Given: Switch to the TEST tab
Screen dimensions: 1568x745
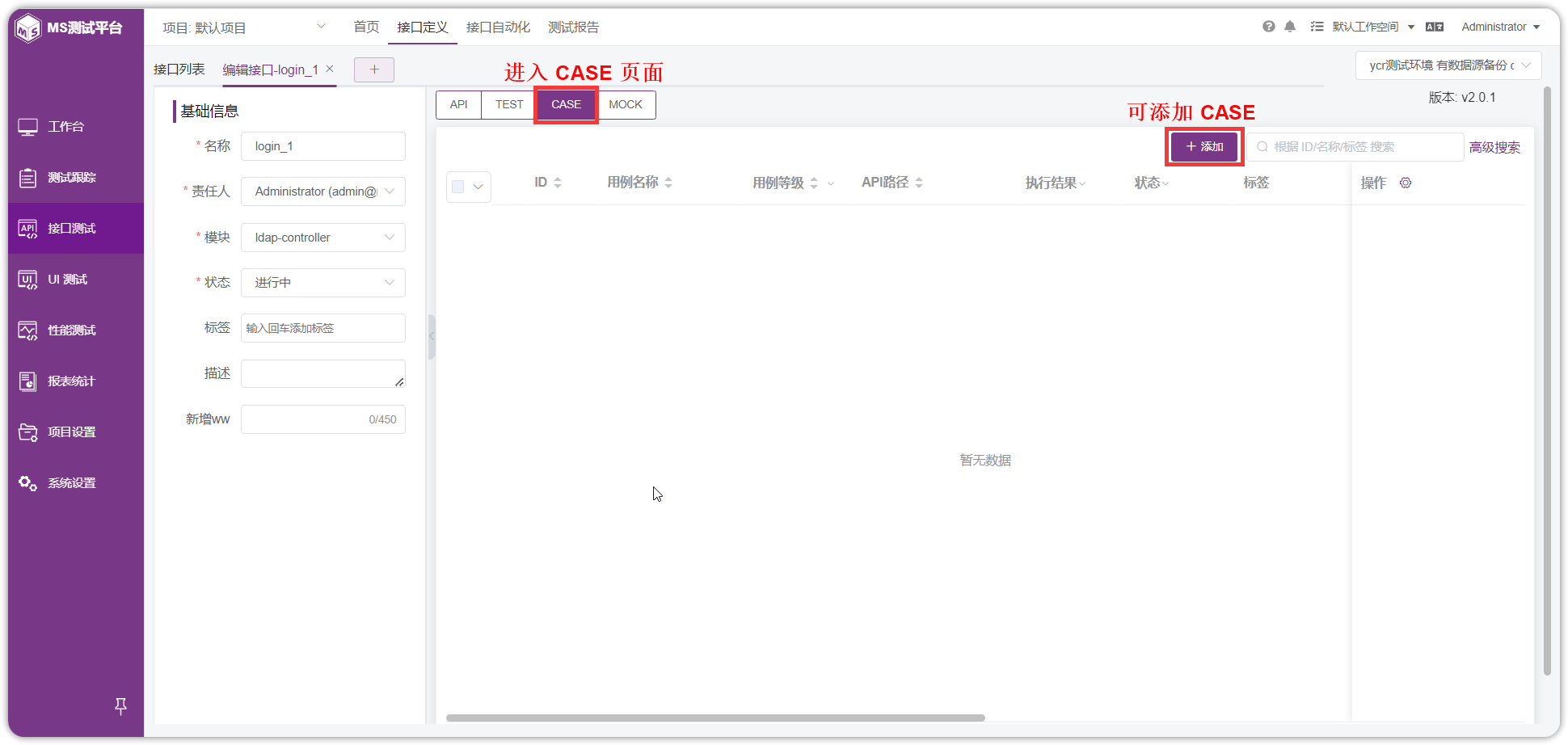Looking at the screenshot, I should (509, 105).
